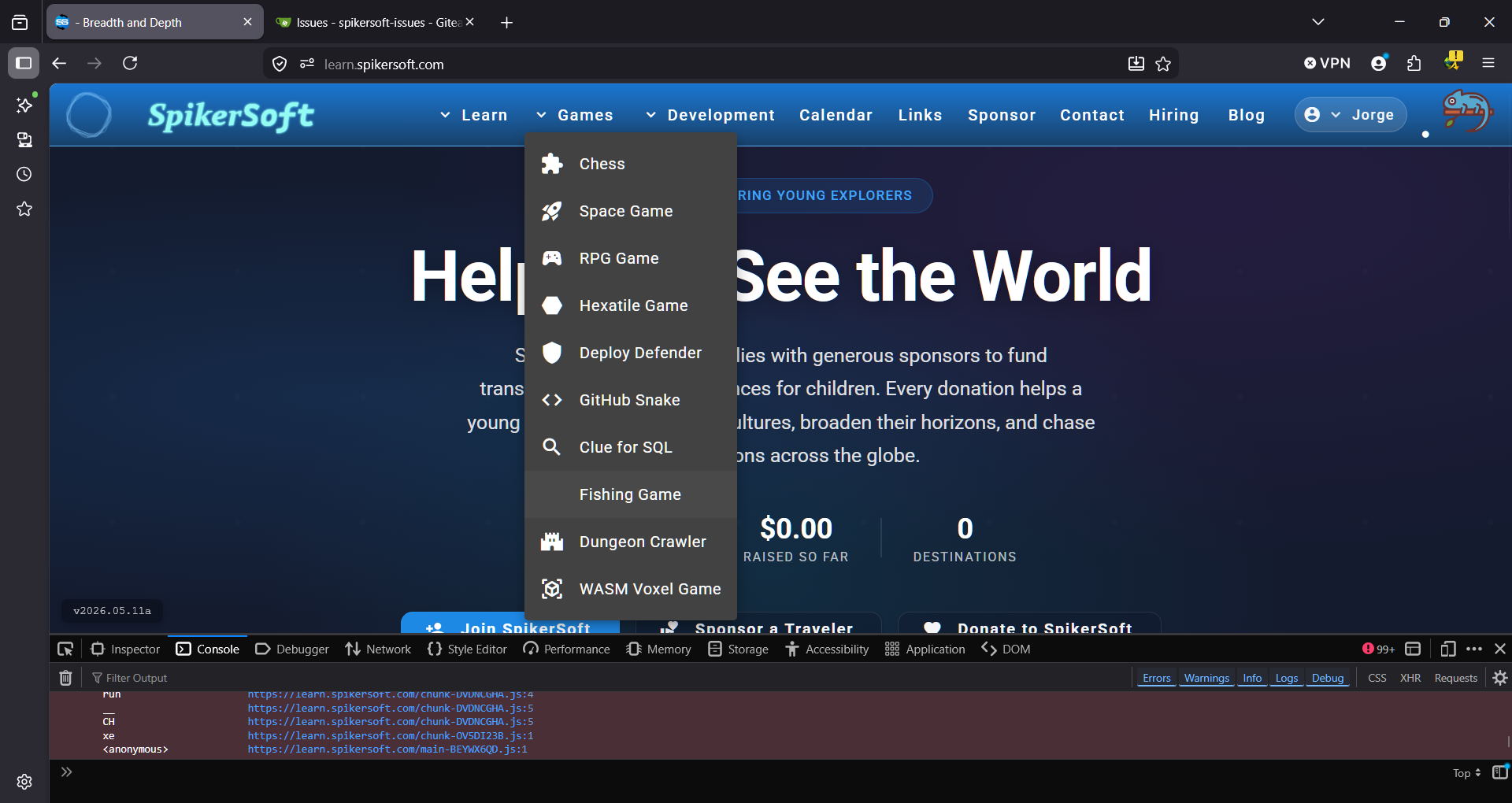Viewport: 1512px width, 803px height.
Task: Expand the Development navigation dropdown
Action: tap(710, 115)
